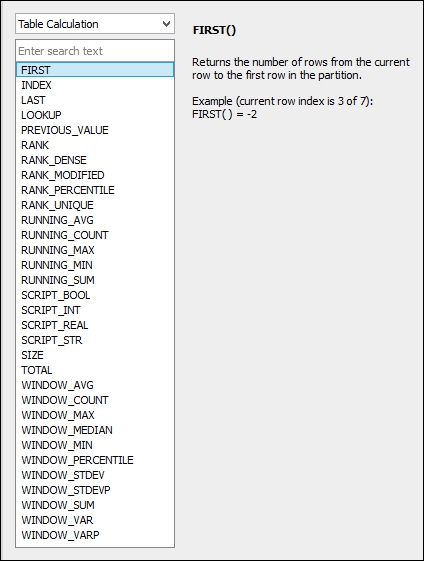
Task: Select the RANK_PERCENTILE function
Action: click(x=95, y=190)
